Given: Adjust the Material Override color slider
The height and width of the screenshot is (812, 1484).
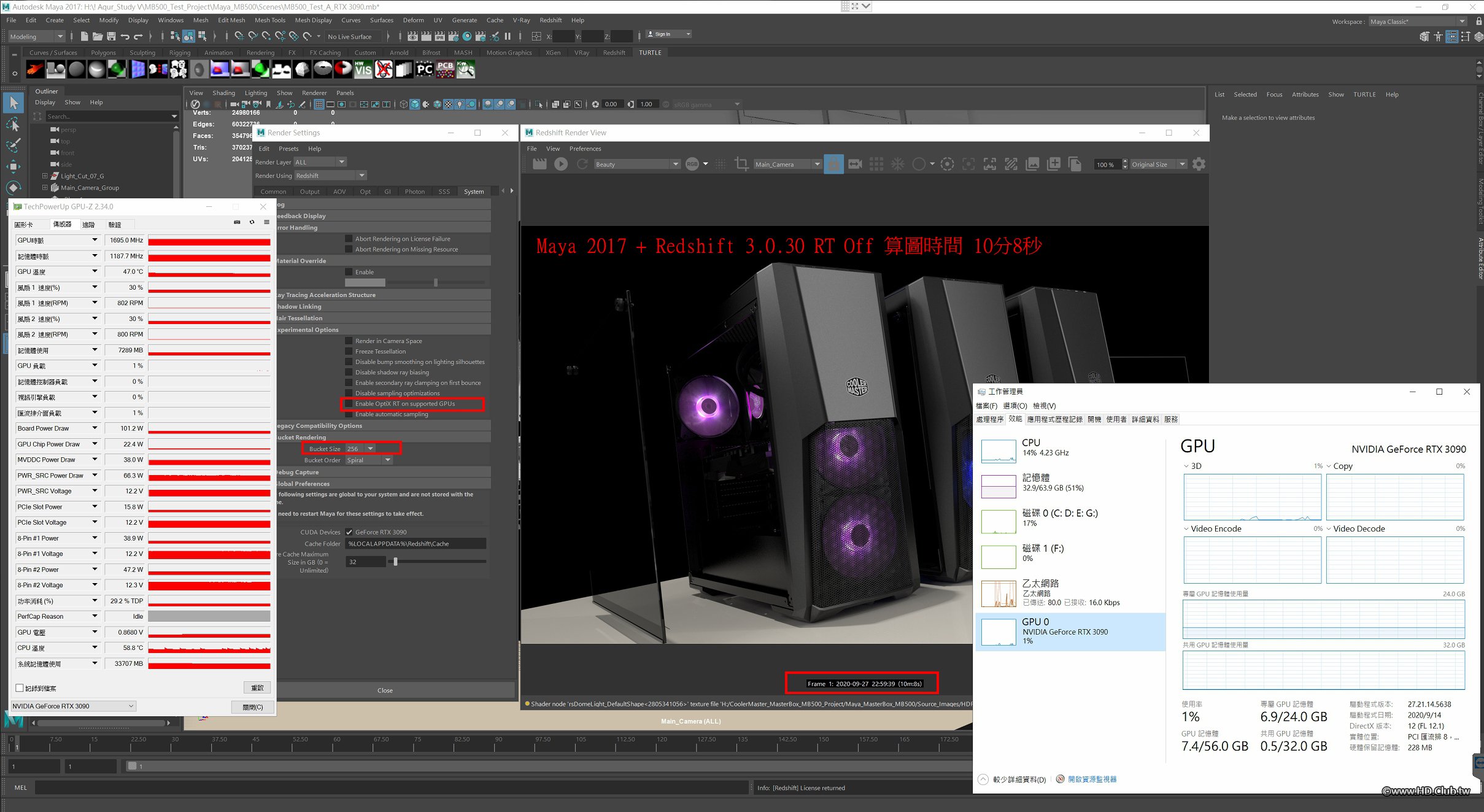Looking at the screenshot, I should pyautogui.click(x=436, y=282).
